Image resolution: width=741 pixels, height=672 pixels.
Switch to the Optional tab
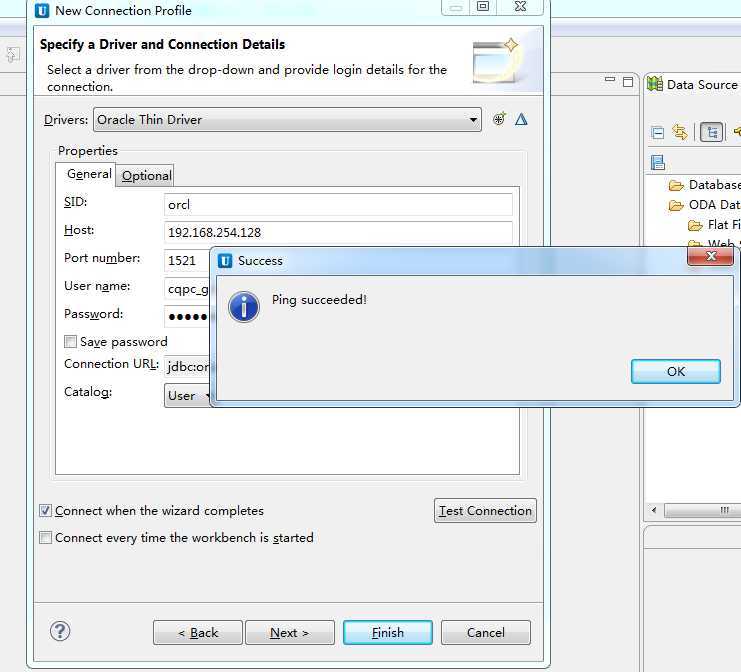pos(146,176)
